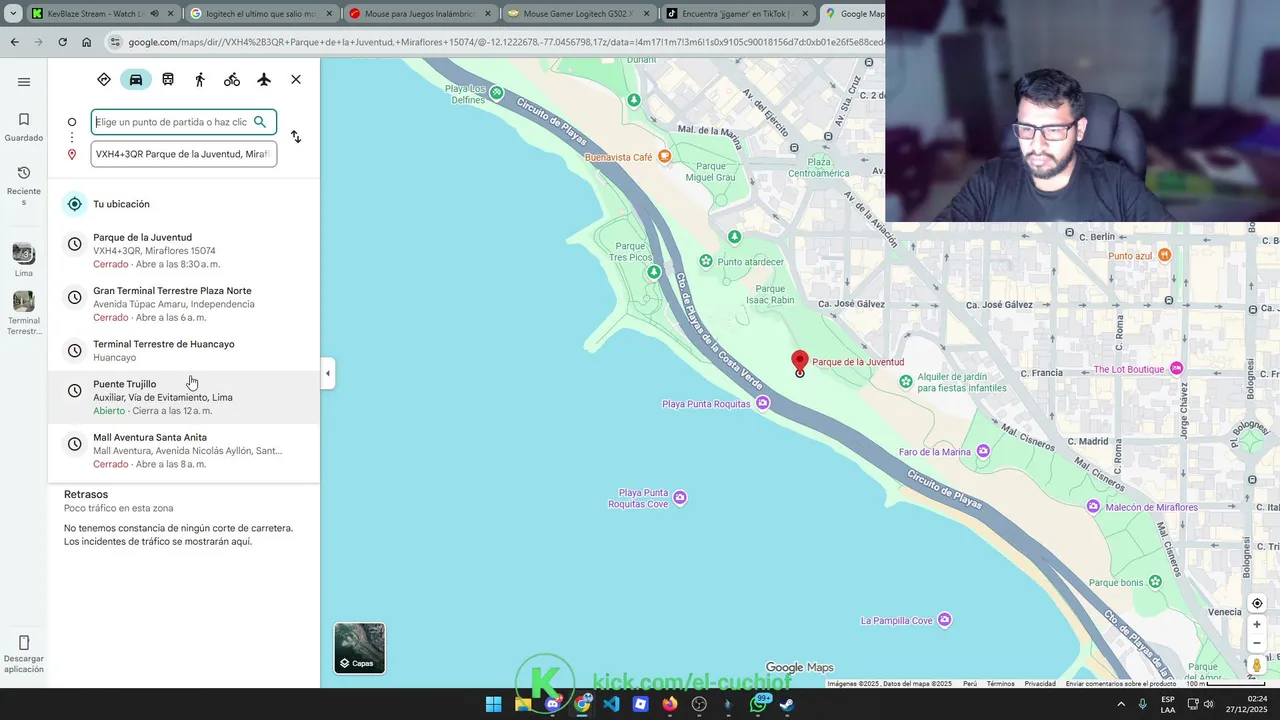Viewport: 1280px width, 720px height.
Task: Select walking travel mode
Action: coord(200,79)
